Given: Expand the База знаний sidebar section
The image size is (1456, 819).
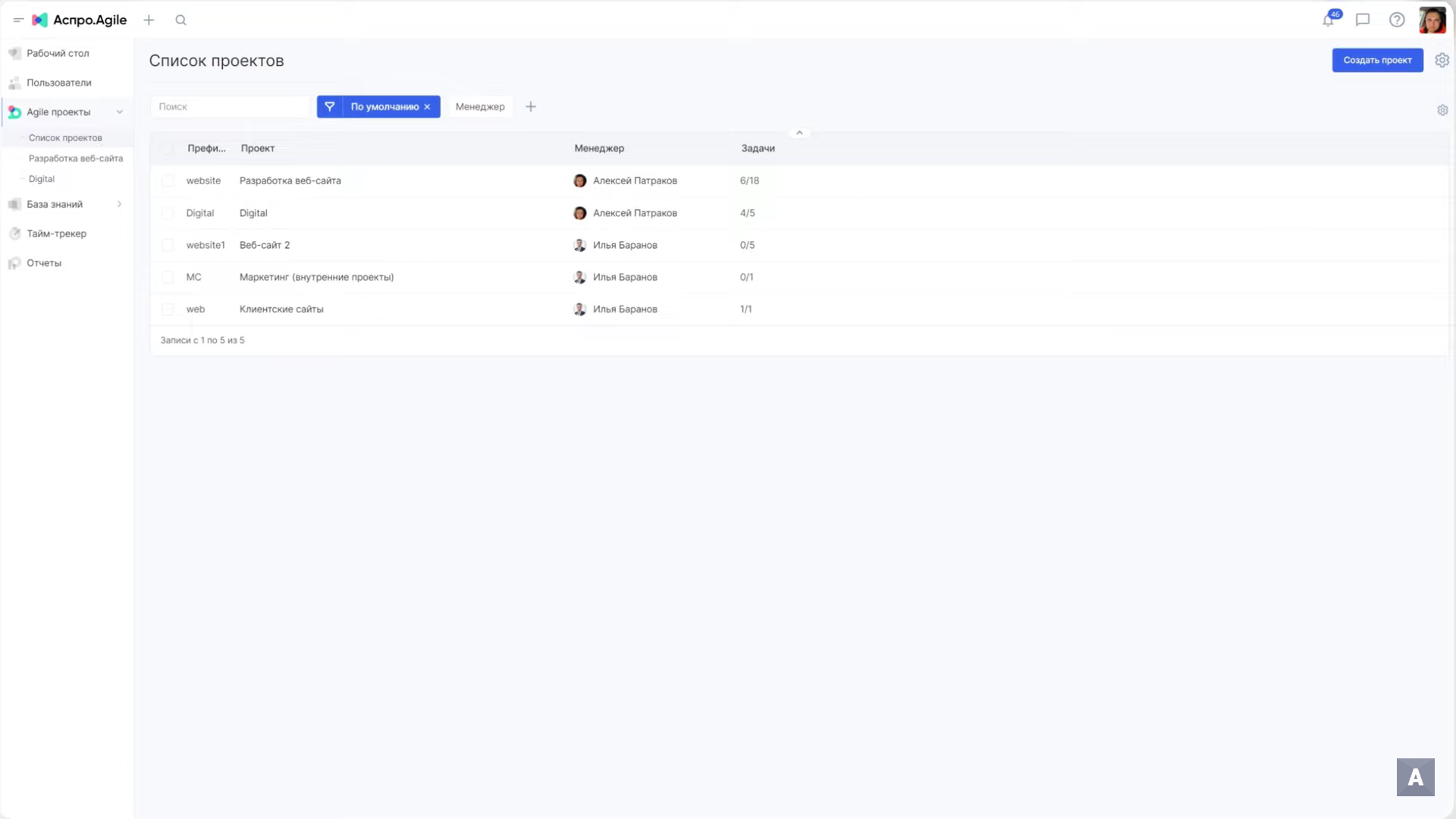Looking at the screenshot, I should [119, 204].
